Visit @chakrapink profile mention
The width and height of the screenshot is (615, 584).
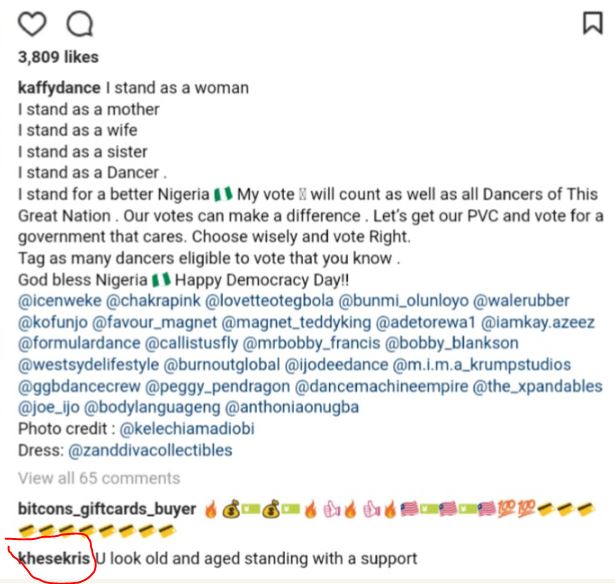tap(167, 301)
